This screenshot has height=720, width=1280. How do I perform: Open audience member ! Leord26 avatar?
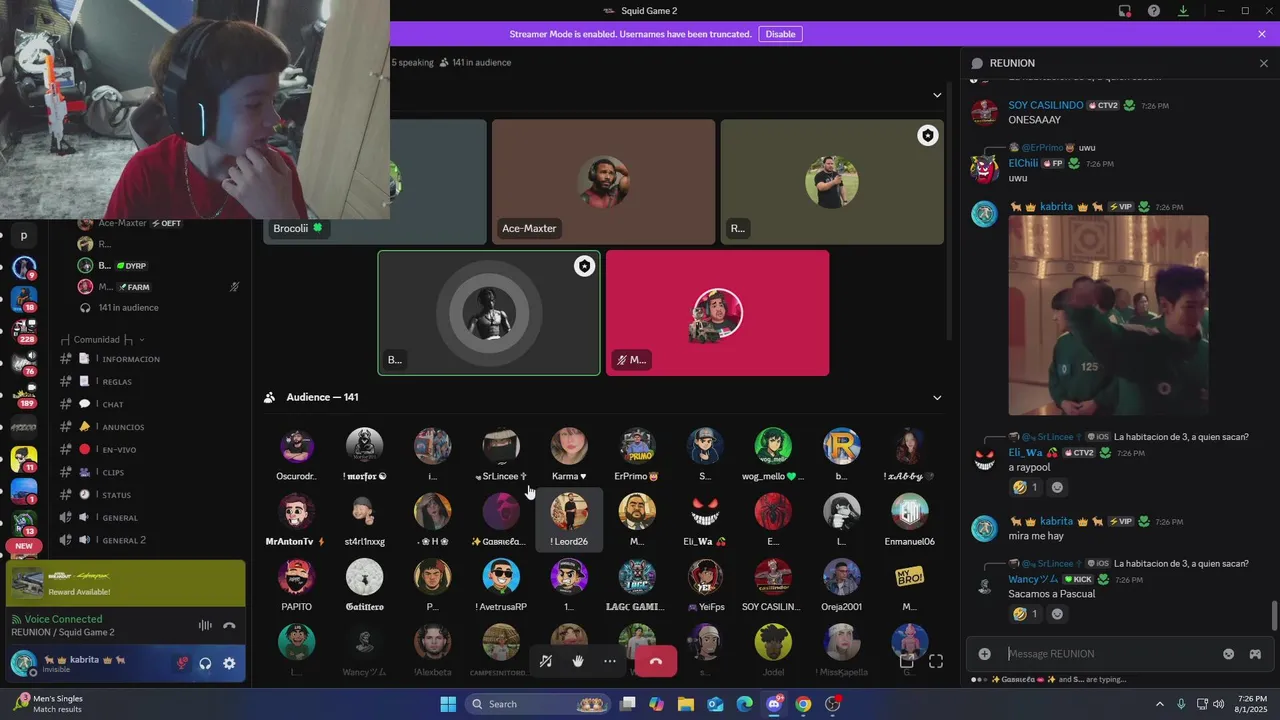coord(569,512)
